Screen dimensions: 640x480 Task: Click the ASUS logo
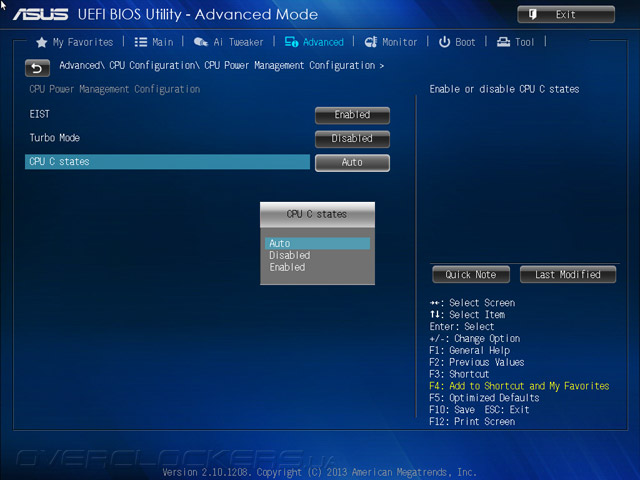click(40, 15)
